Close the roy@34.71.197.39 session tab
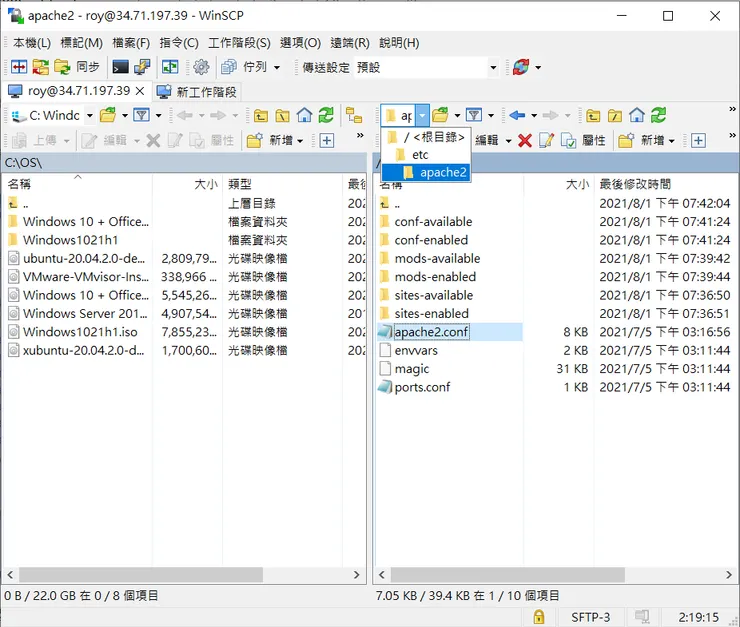740x627 pixels. (140, 91)
